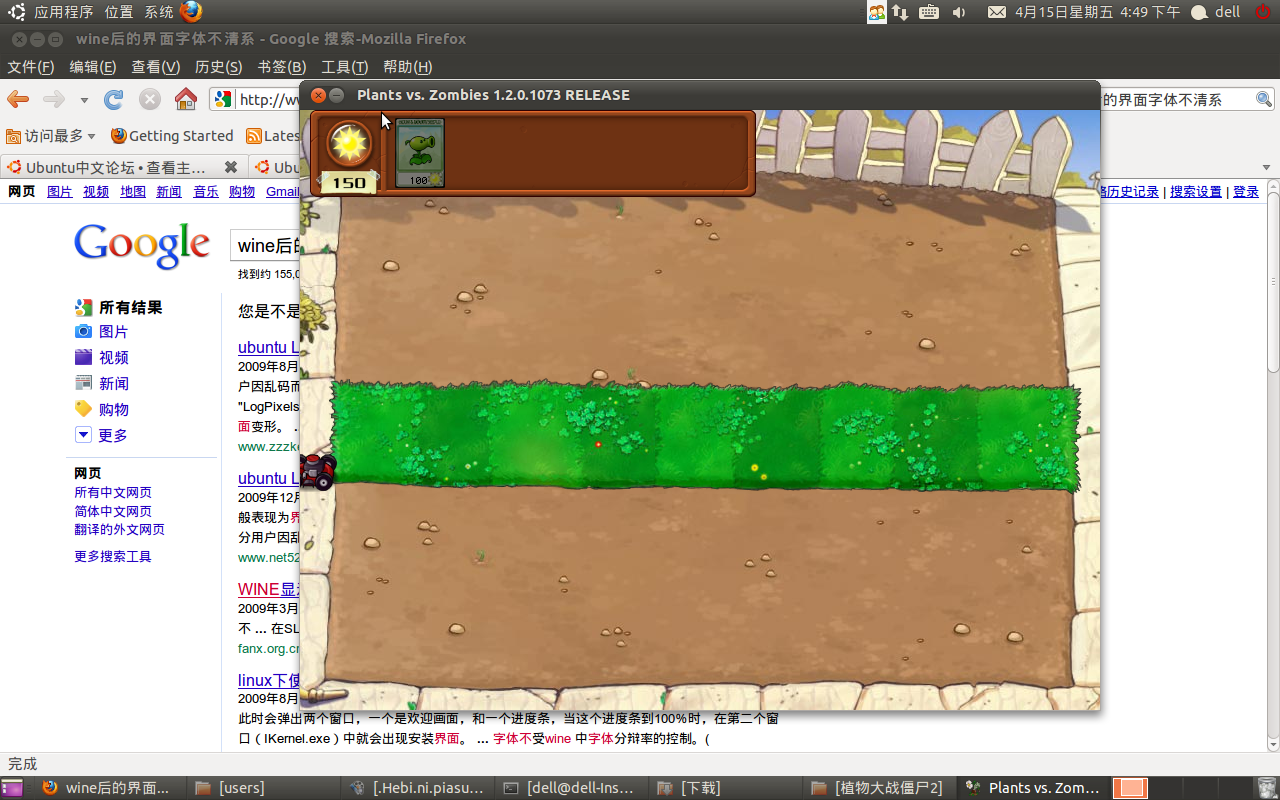Click Firefox back arrow button
This screenshot has height=800, width=1280.
coord(18,99)
